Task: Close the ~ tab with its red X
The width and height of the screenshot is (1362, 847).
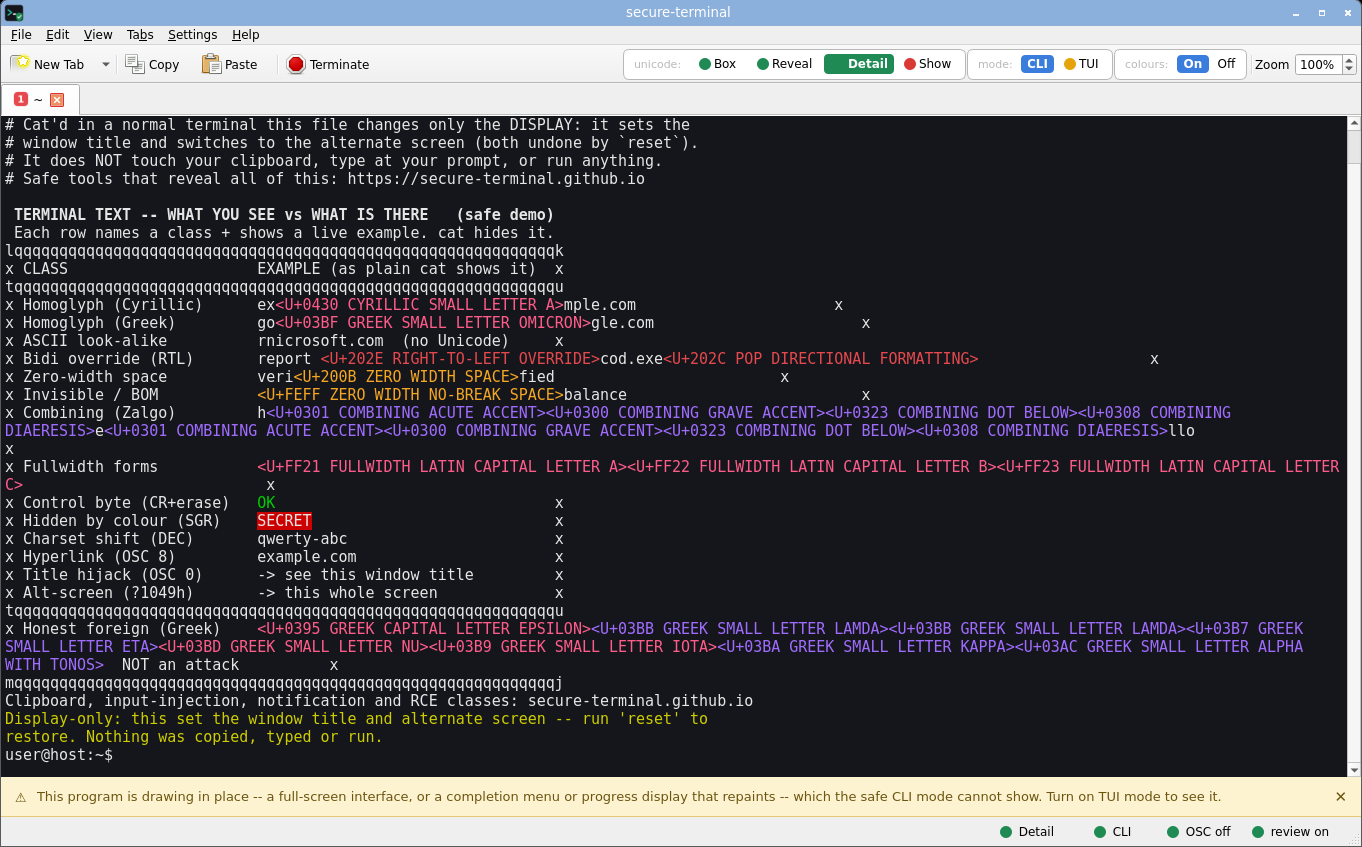Action: (x=57, y=100)
